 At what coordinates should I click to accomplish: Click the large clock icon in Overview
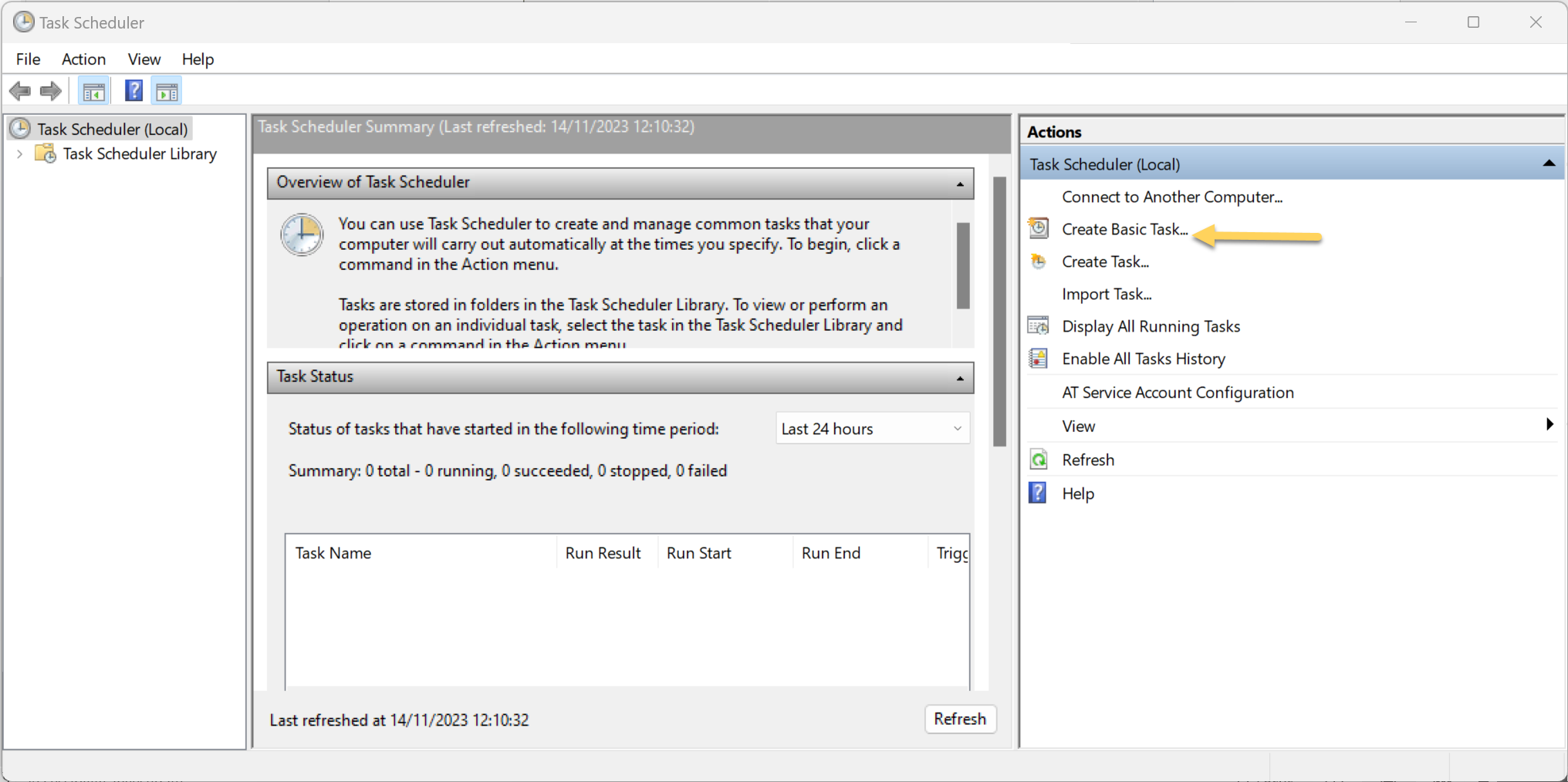302,235
